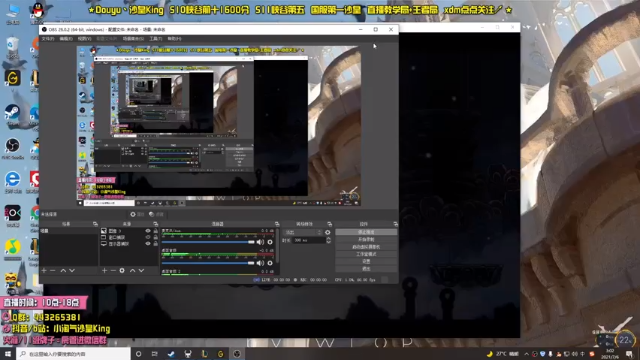Click the audio mixer vertical scrollbar

pos(278,245)
